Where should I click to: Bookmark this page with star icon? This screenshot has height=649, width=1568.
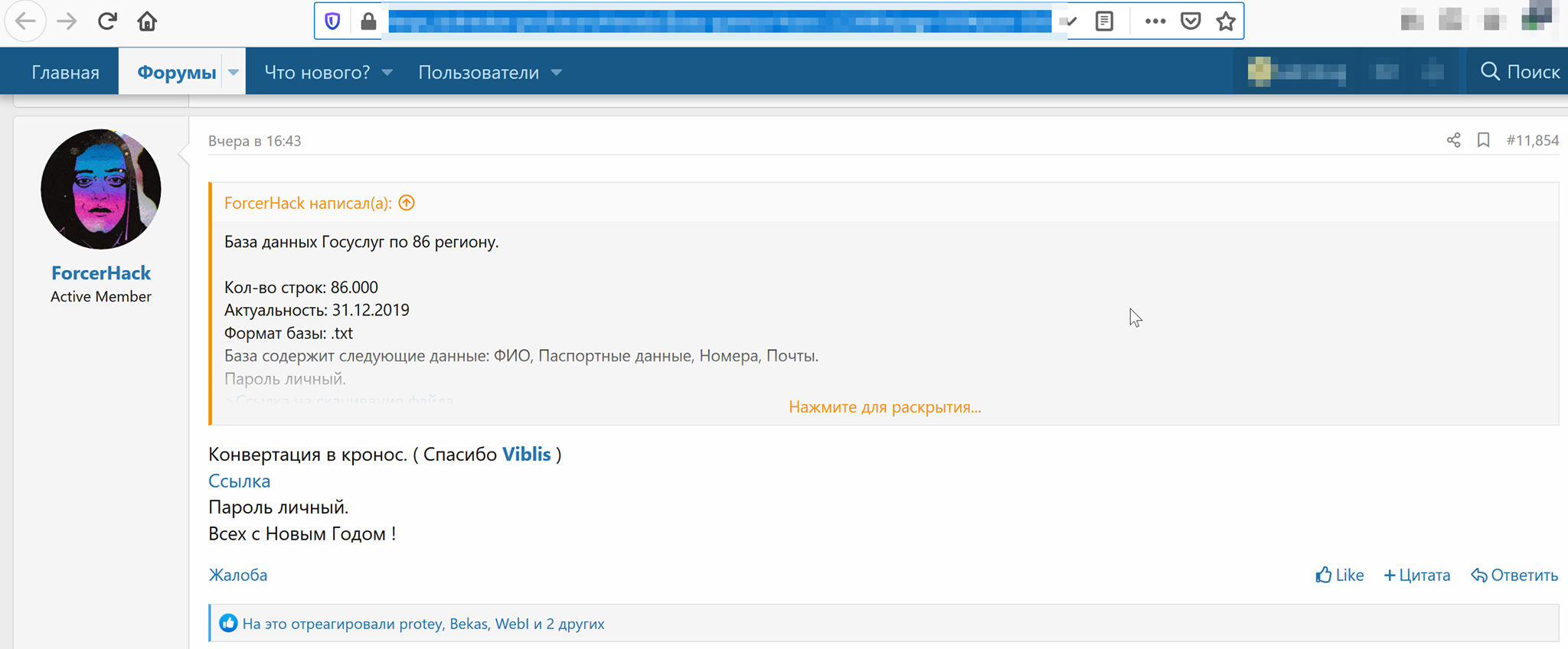coord(1226,21)
